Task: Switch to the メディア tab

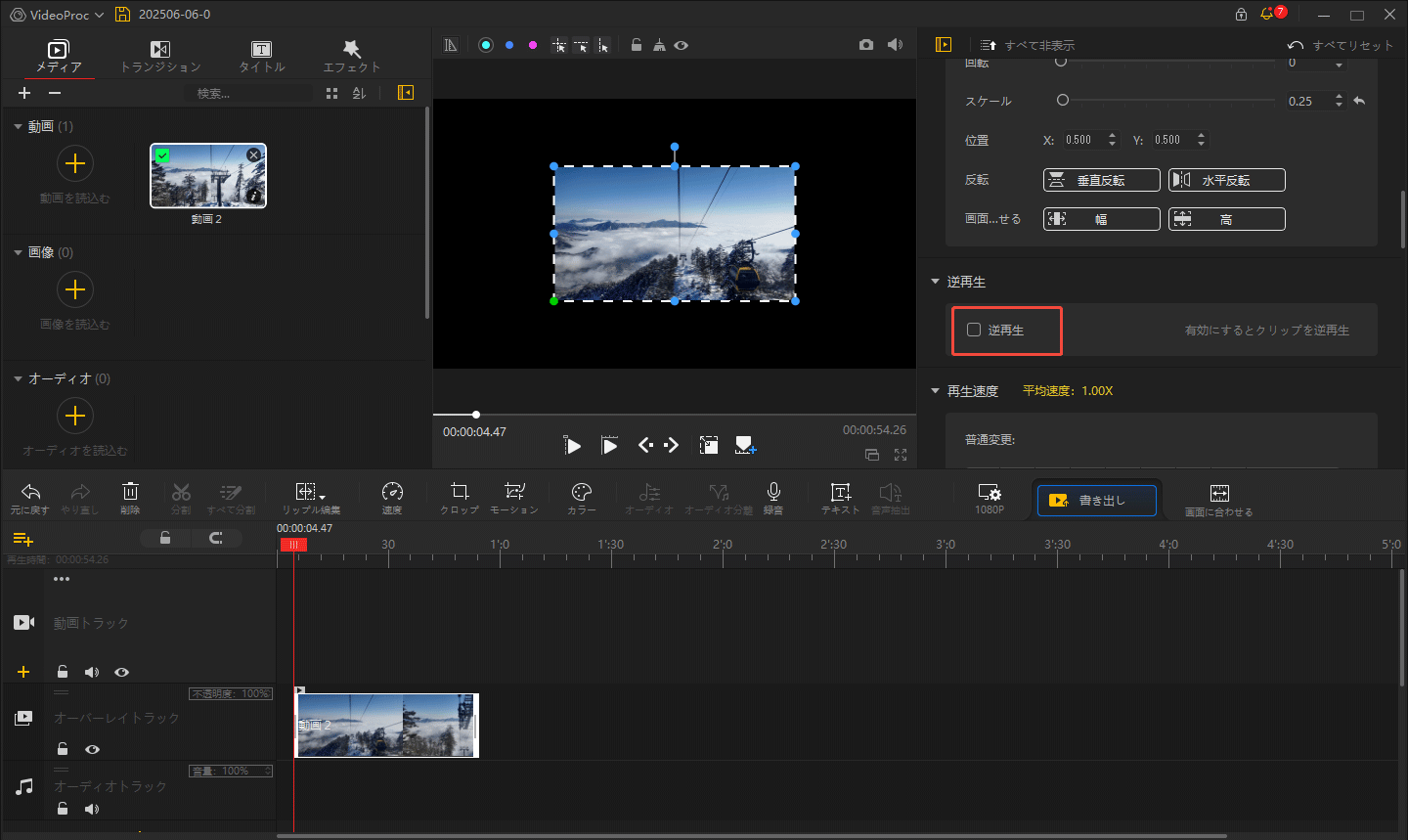Action: [59, 57]
